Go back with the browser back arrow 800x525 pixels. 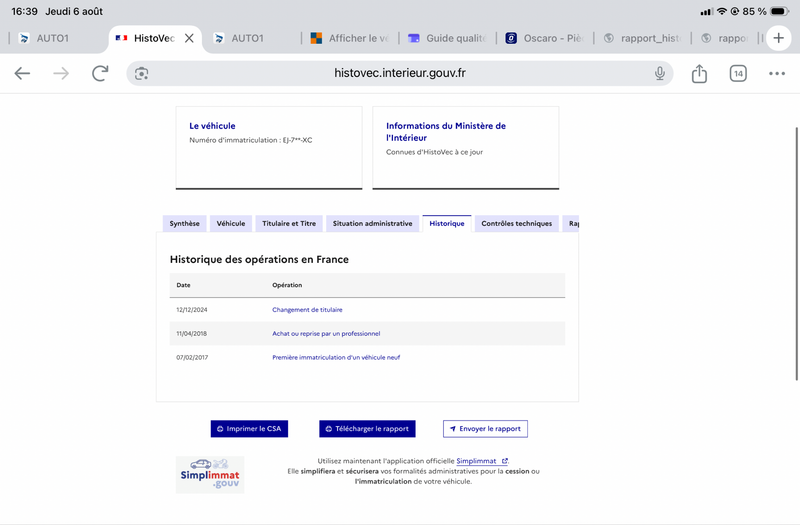pos(22,73)
